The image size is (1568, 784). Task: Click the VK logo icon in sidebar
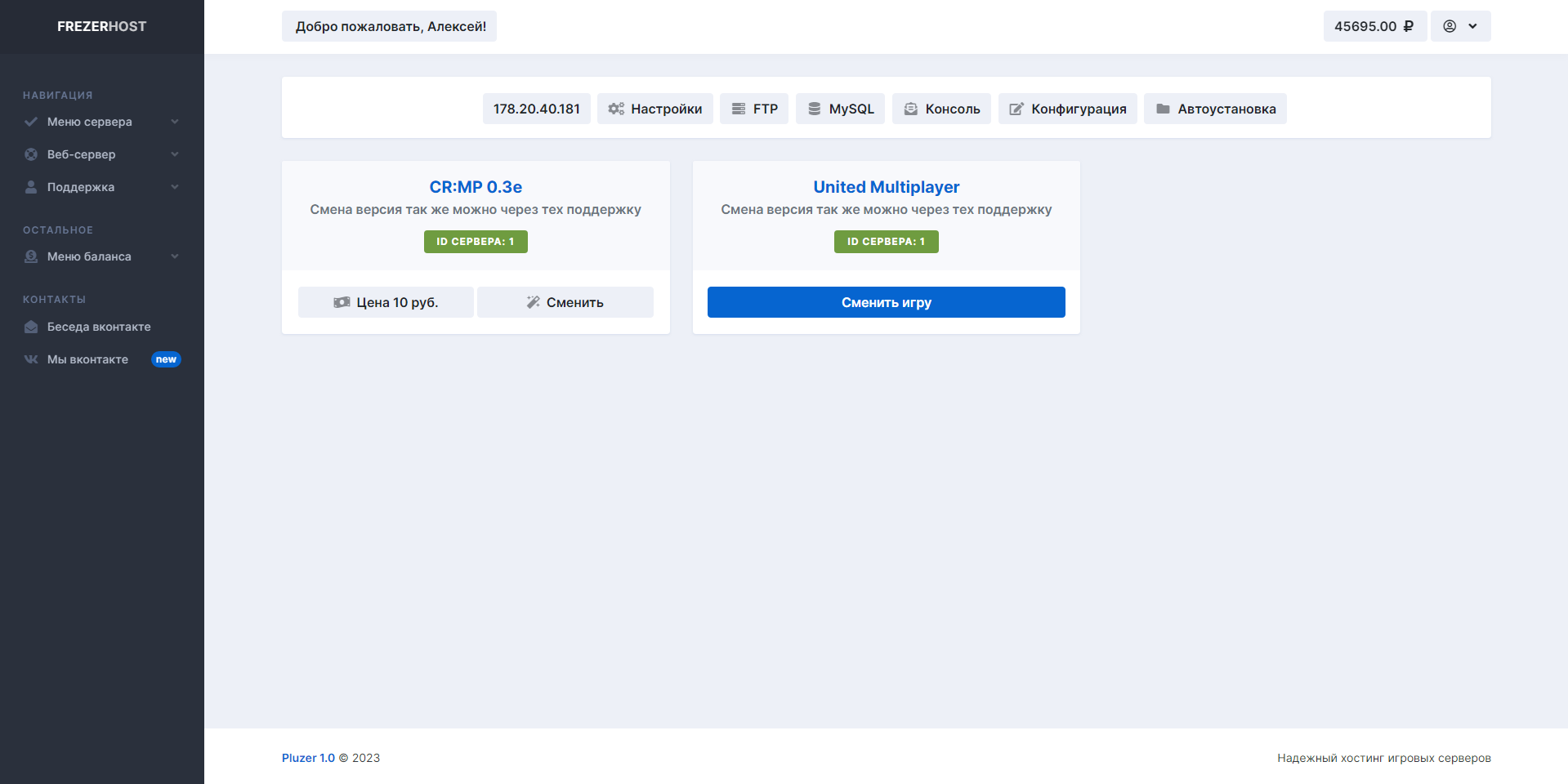click(31, 359)
